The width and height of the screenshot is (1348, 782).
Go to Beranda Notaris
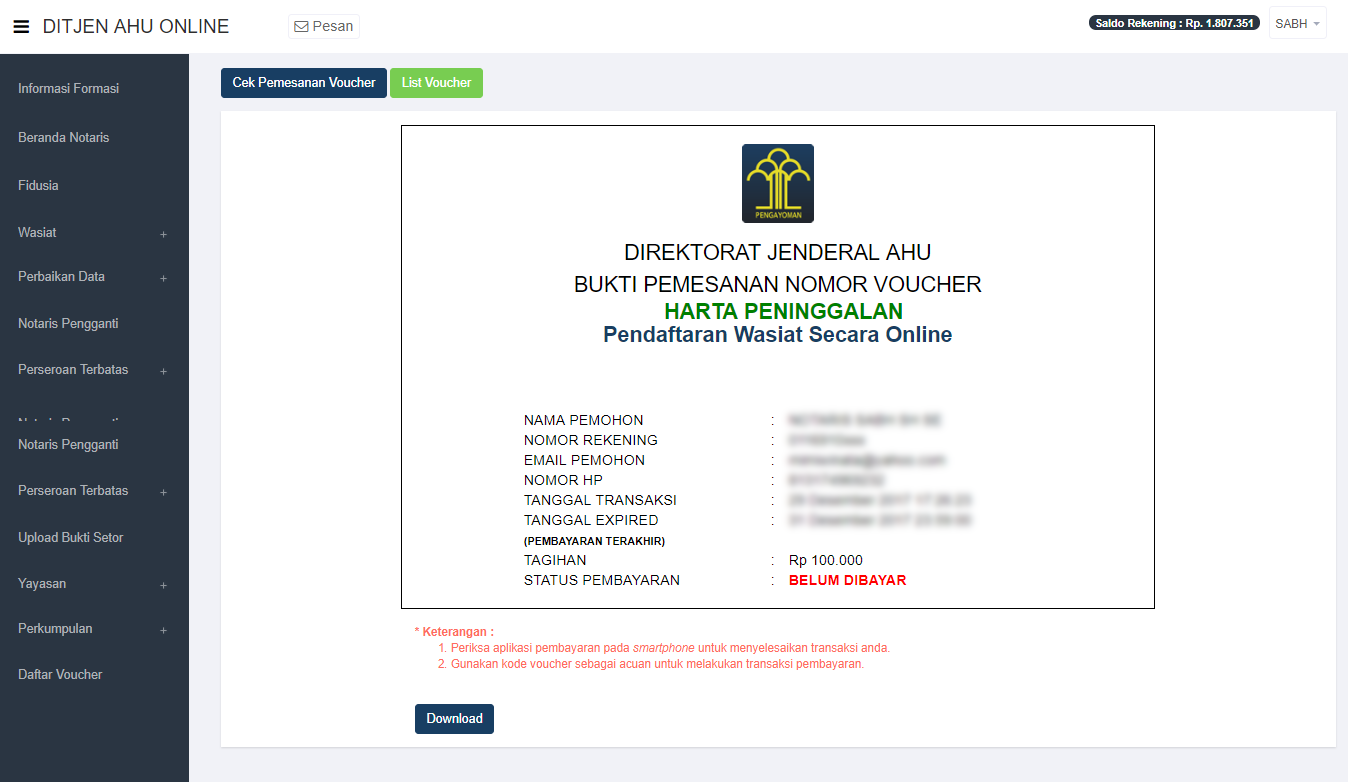64,137
